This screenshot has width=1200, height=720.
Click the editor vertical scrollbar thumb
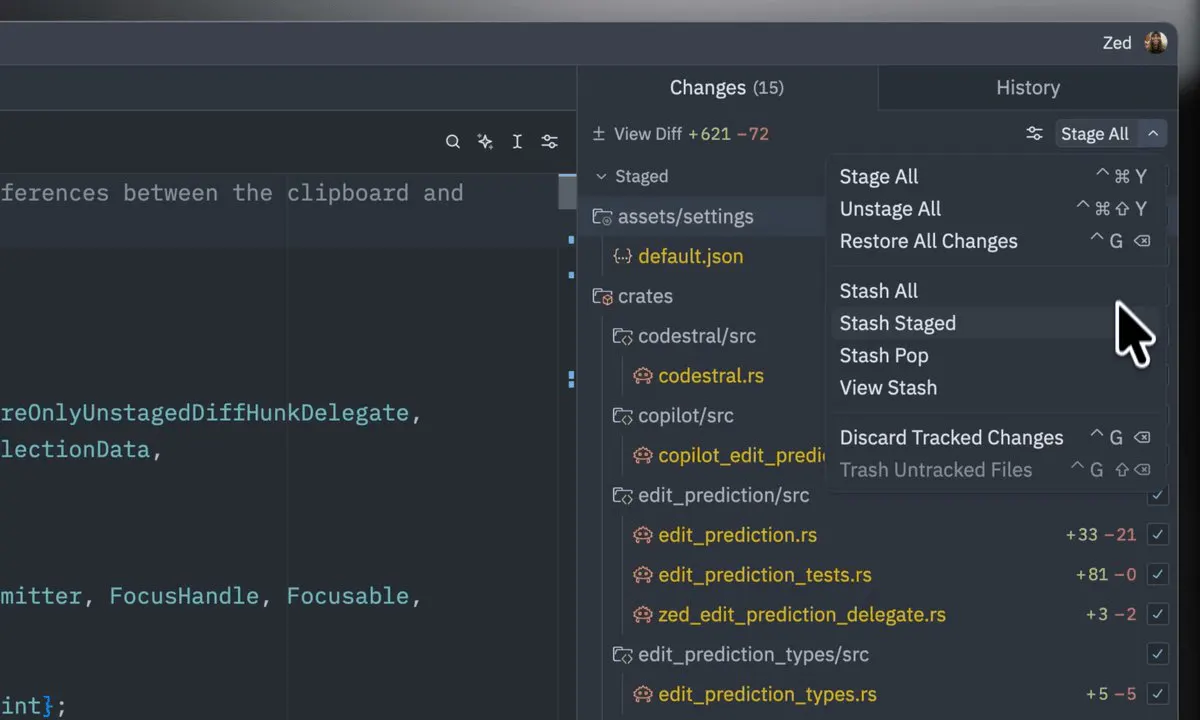[x=567, y=191]
